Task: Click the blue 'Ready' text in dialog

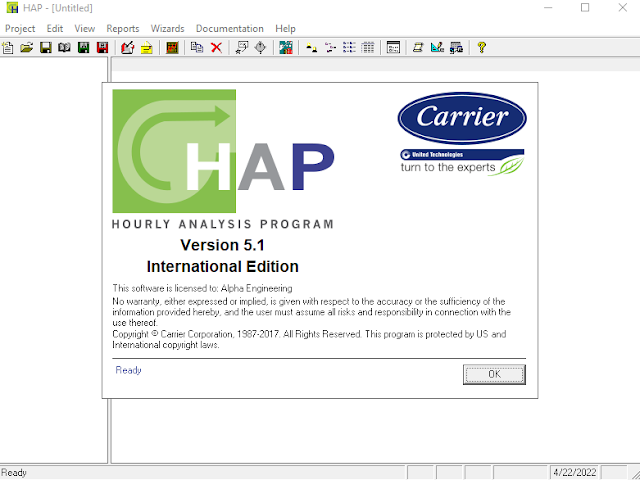Action: click(x=128, y=370)
